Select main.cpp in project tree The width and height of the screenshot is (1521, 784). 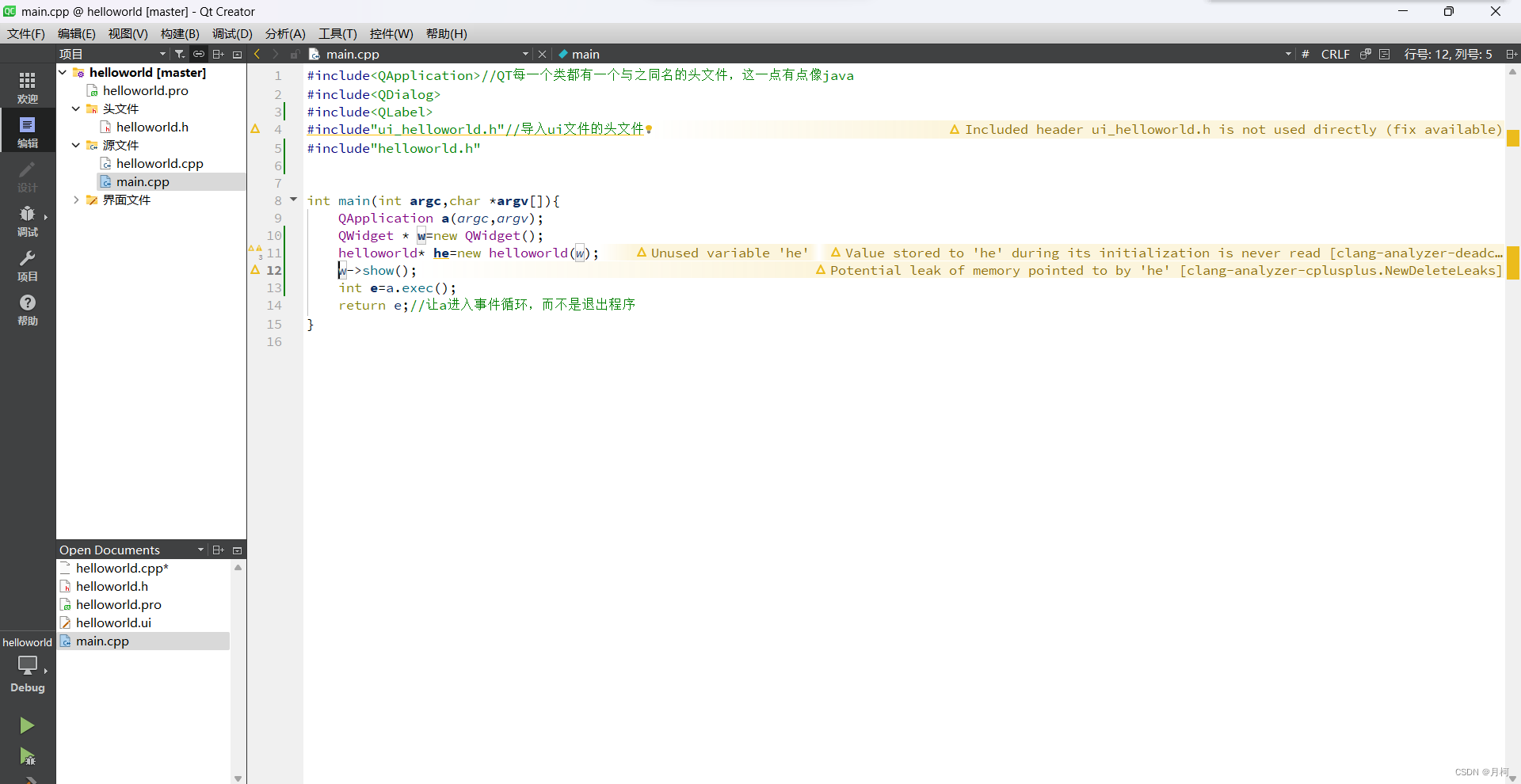pos(143,181)
